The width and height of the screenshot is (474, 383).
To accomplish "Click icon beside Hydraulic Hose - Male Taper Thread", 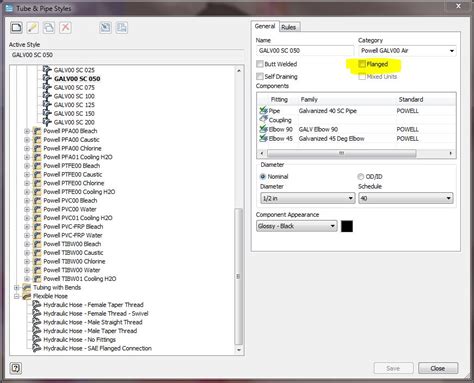I will 37,331.
